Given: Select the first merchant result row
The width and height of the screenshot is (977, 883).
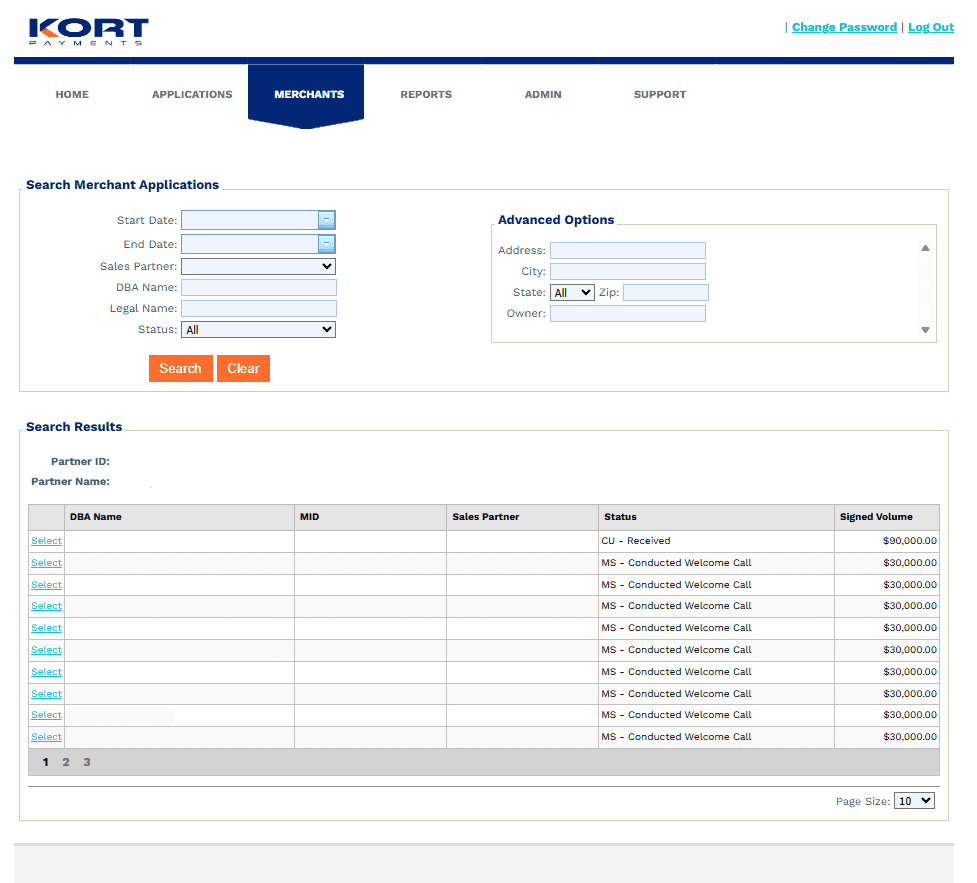Looking at the screenshot, I should tap(46, 540).
